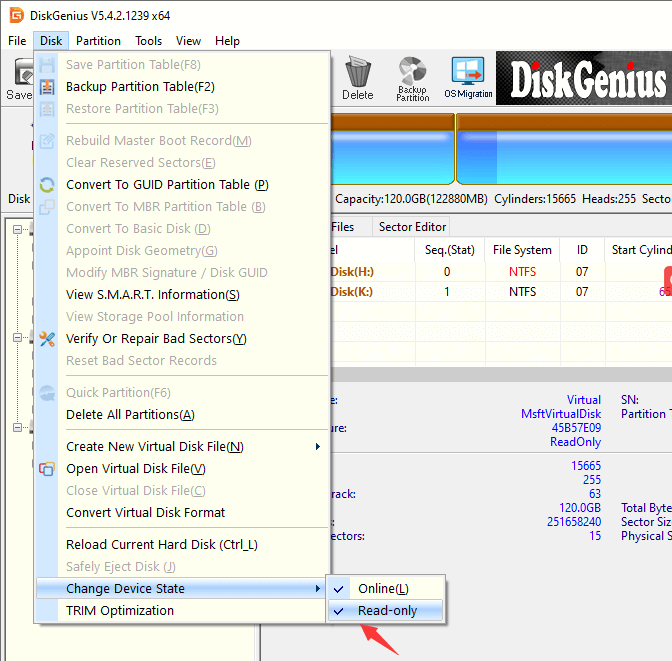Image resolution: width=672 pixels, height=661 pixels.
Task: Open the OS Migration tool
Action: (468, 78)
